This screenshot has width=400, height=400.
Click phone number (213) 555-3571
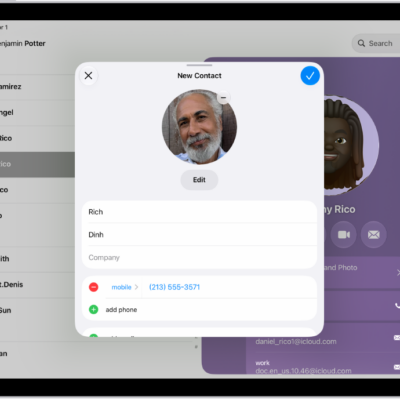(x=174, y=287)
